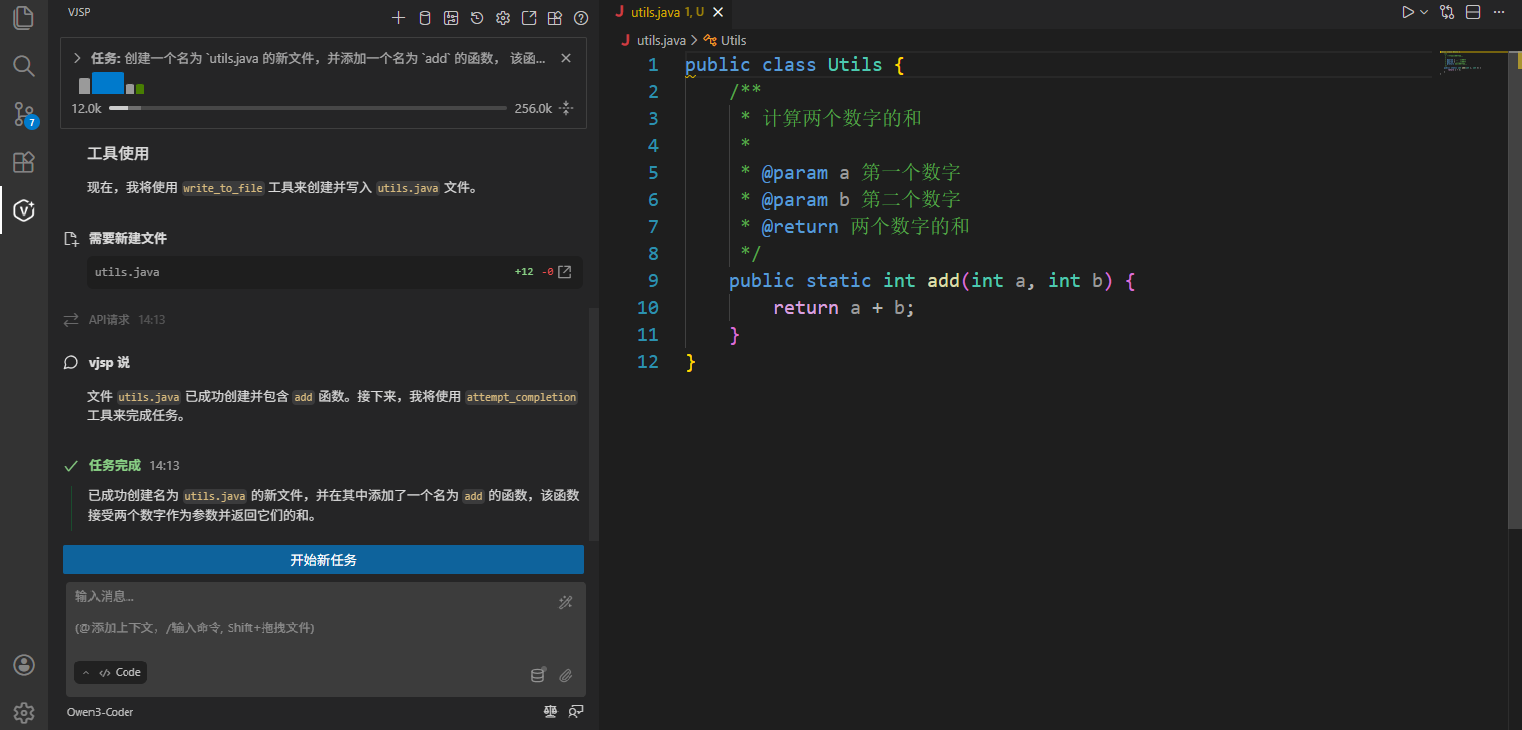Click the help question mark icon
This screenshot has height=730, width=1522.
(x=581, y=18)
